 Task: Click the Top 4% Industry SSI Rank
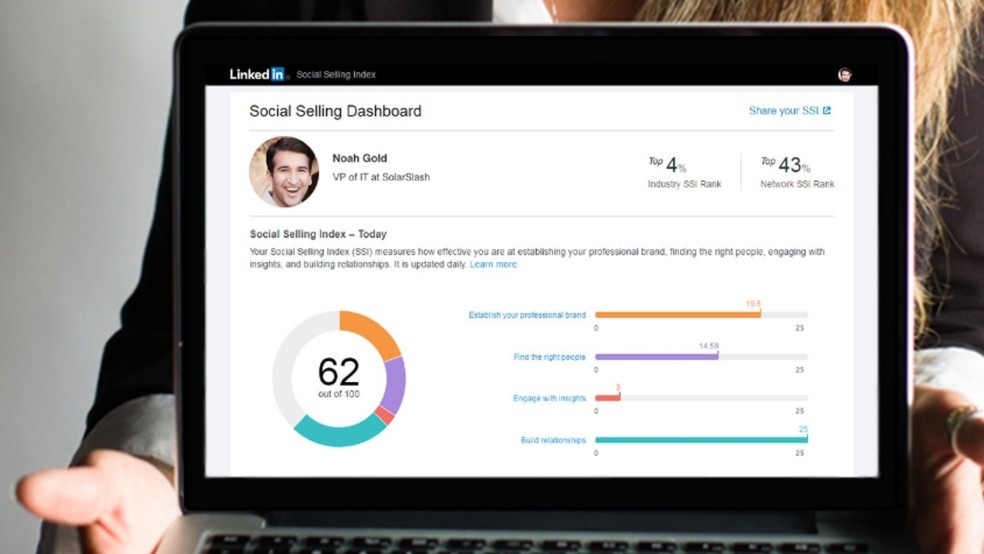coord(684,172)
